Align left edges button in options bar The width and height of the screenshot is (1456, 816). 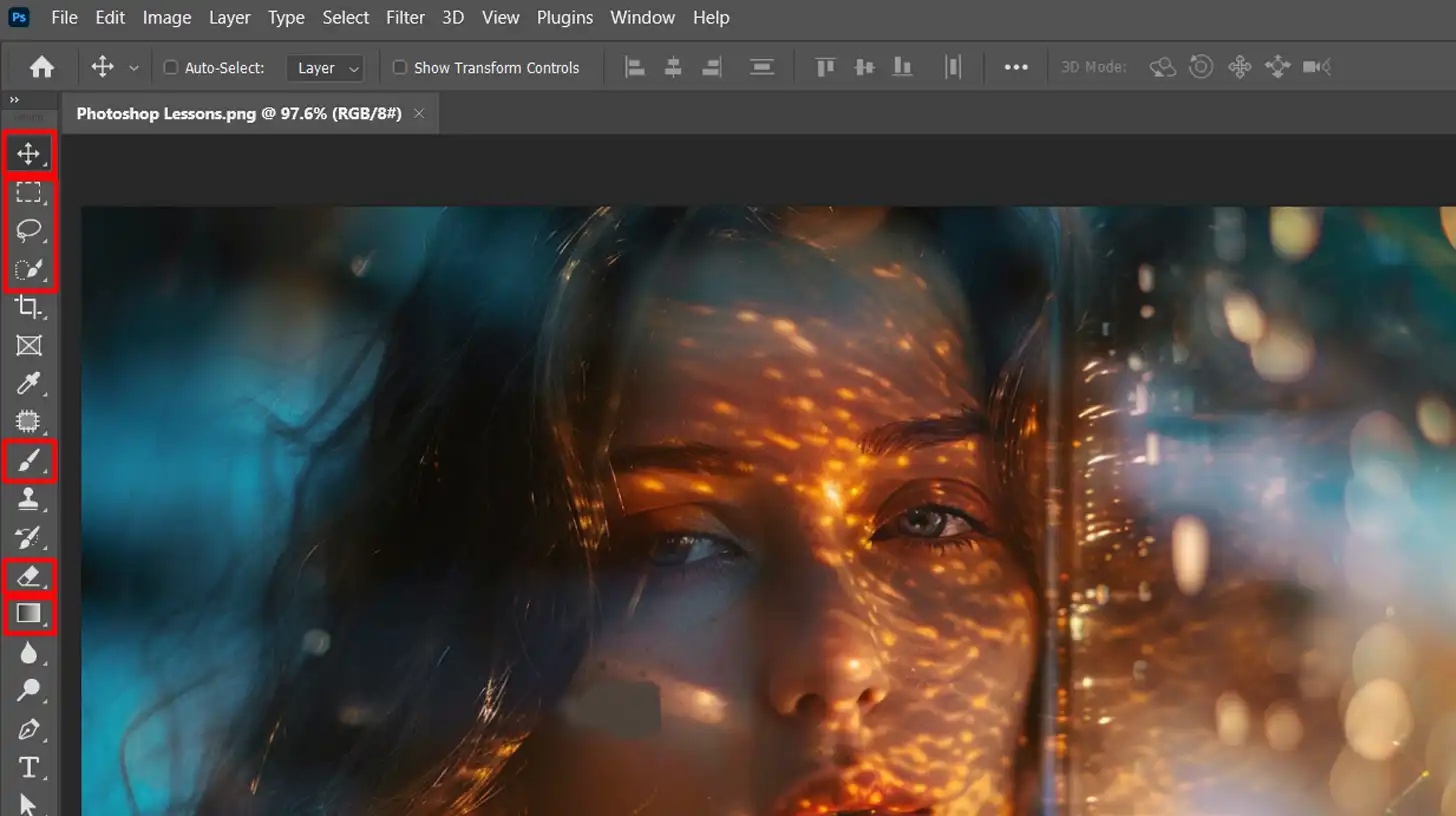[635, 67]
